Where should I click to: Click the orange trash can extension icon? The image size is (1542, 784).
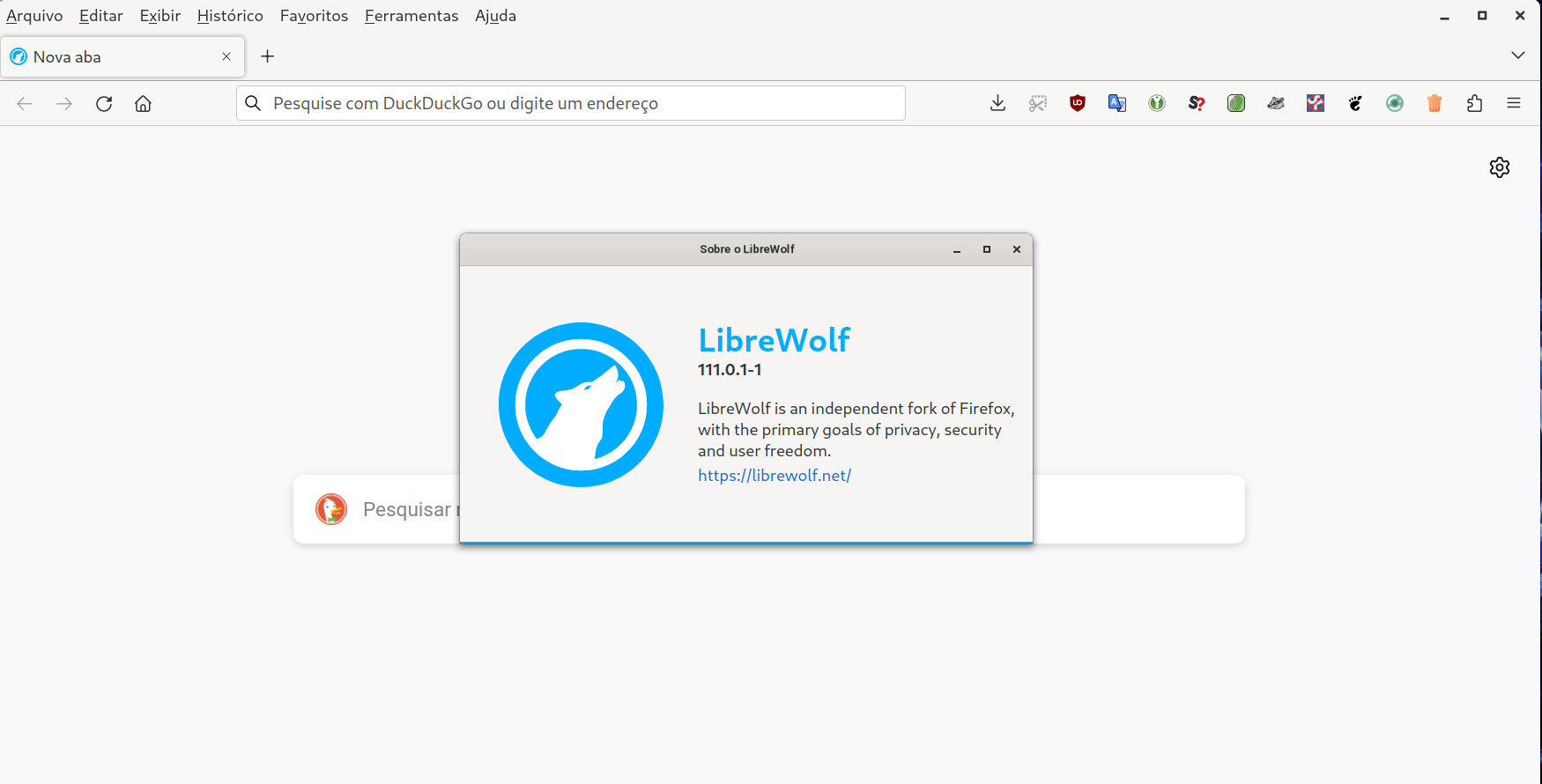pyautogui.click(x=1435, y=103)
